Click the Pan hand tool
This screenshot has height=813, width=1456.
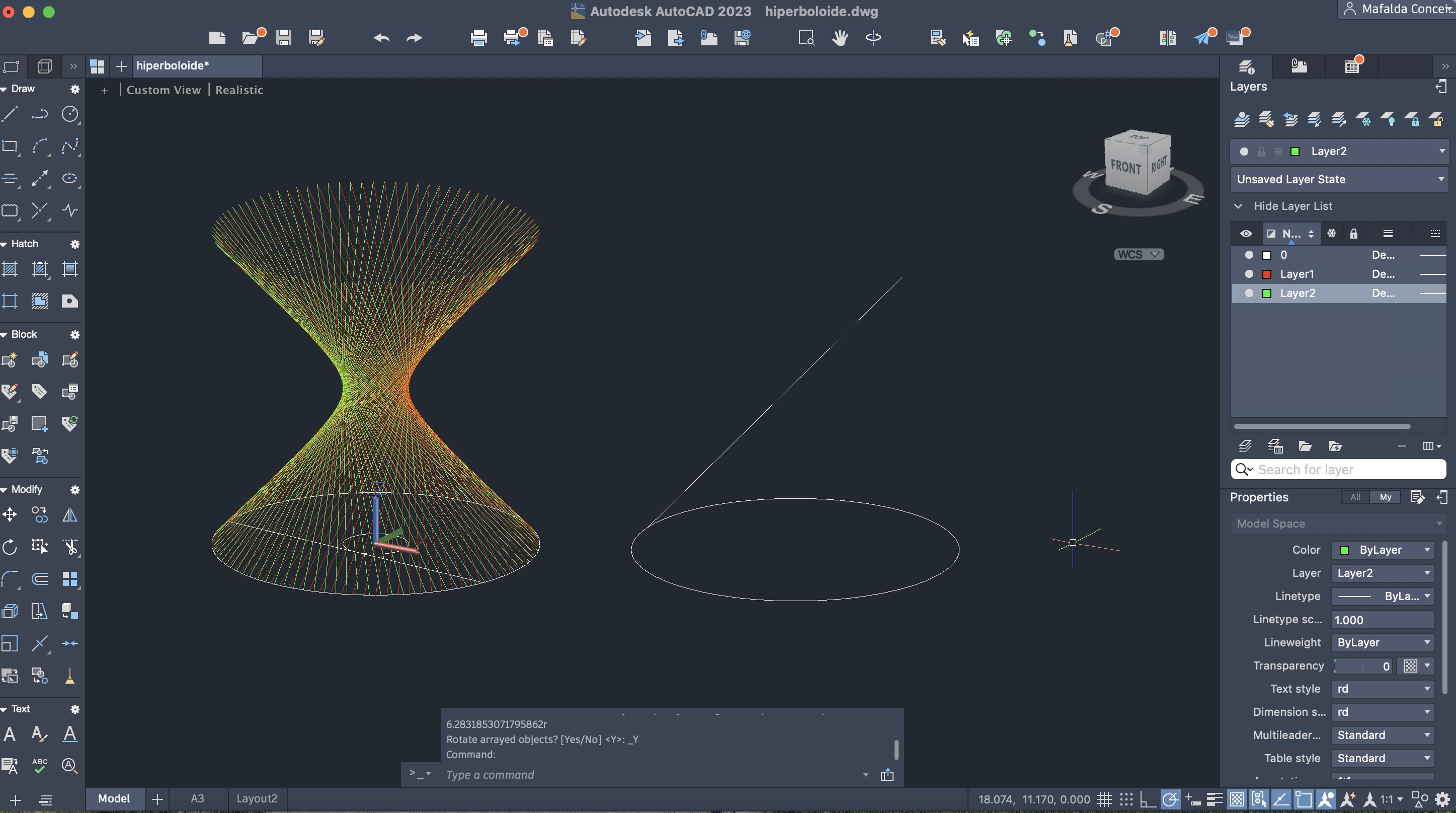pyautogui.click(x=840, y=38)
